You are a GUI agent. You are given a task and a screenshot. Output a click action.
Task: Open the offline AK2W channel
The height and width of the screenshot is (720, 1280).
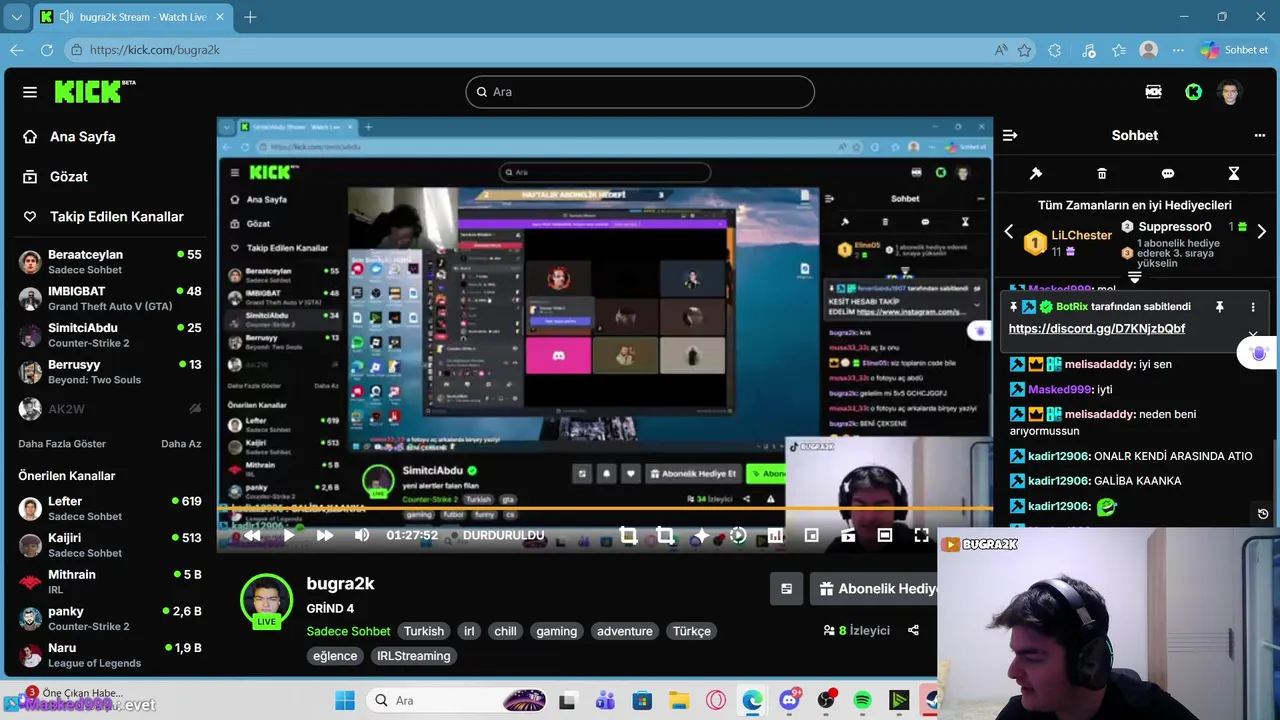(x=110, y=408)
